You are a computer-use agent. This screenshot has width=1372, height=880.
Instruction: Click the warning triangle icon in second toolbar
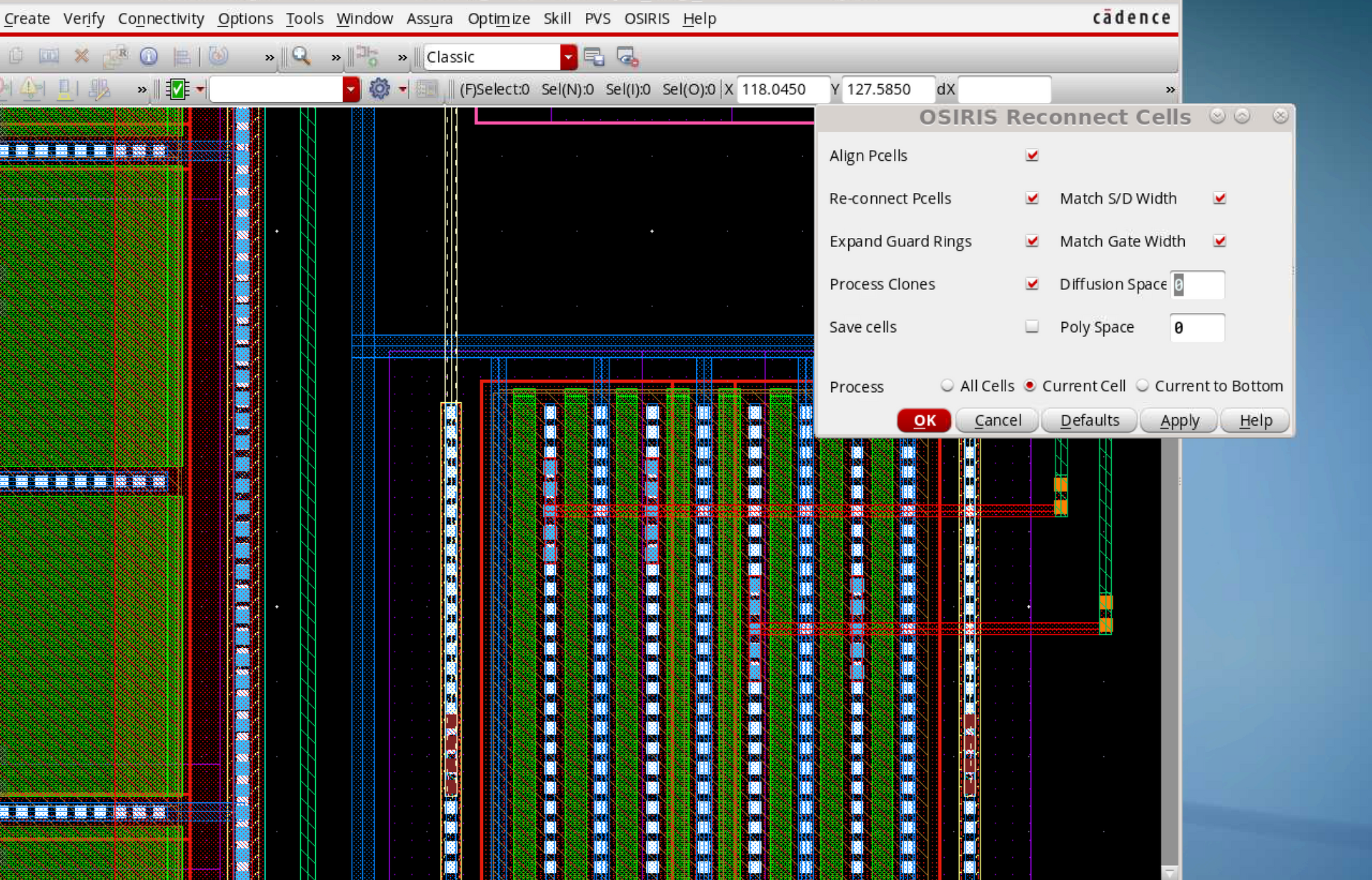coord(30,89)
